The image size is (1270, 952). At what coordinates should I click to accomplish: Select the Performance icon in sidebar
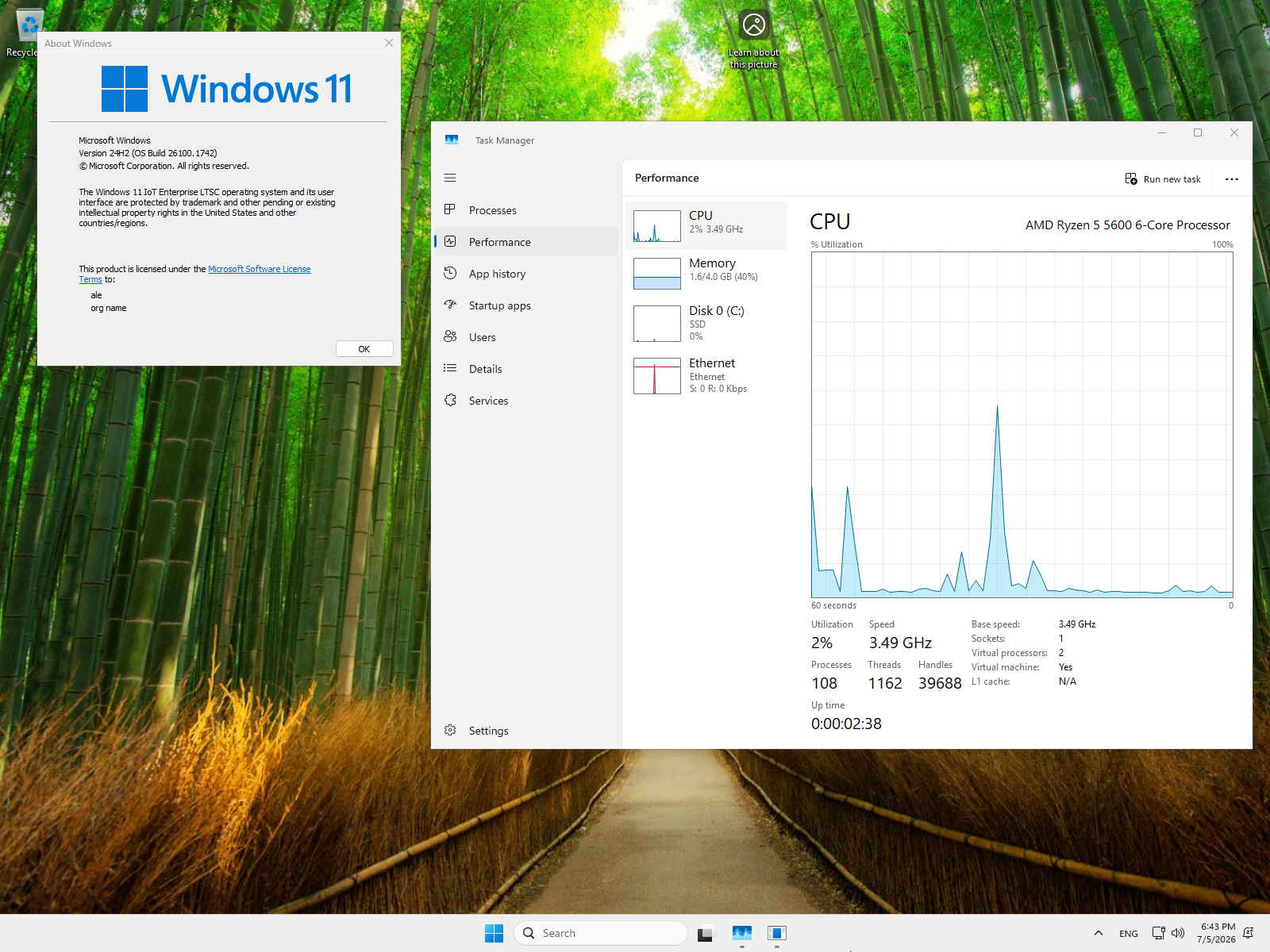point(450,241)
